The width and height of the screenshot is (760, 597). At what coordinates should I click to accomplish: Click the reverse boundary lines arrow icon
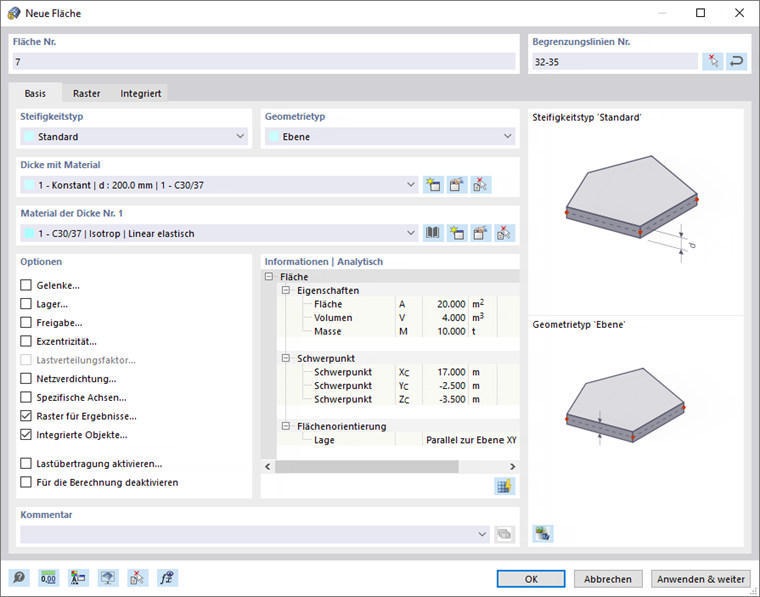tap(736, 62)
